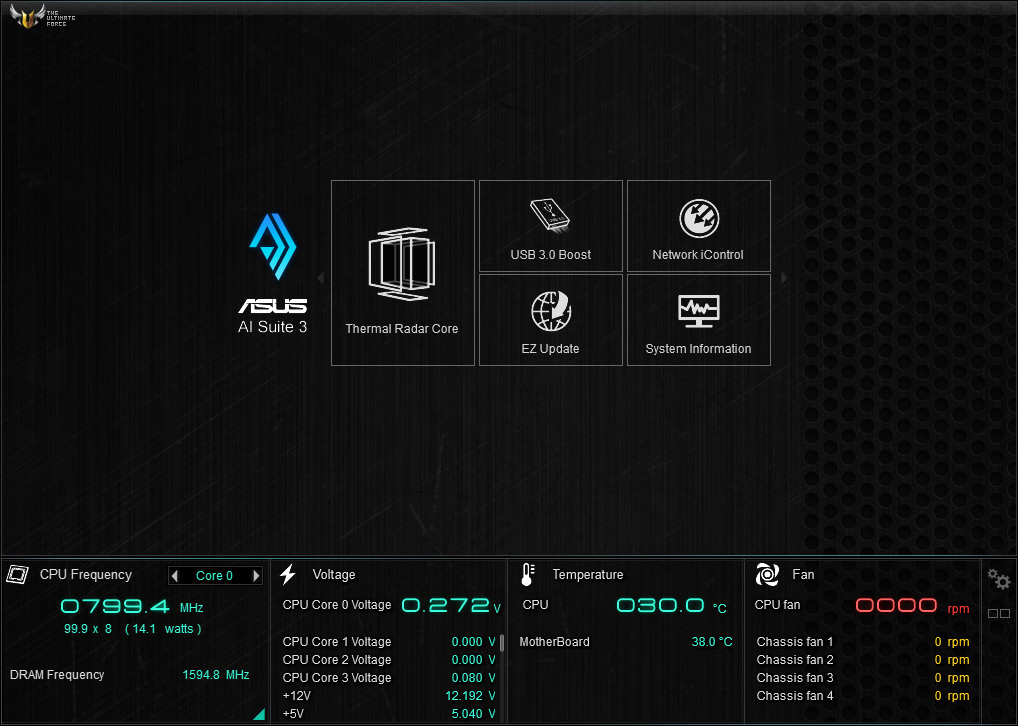Click the 38.0 °C motherboard value

click(x=712, y=642)
